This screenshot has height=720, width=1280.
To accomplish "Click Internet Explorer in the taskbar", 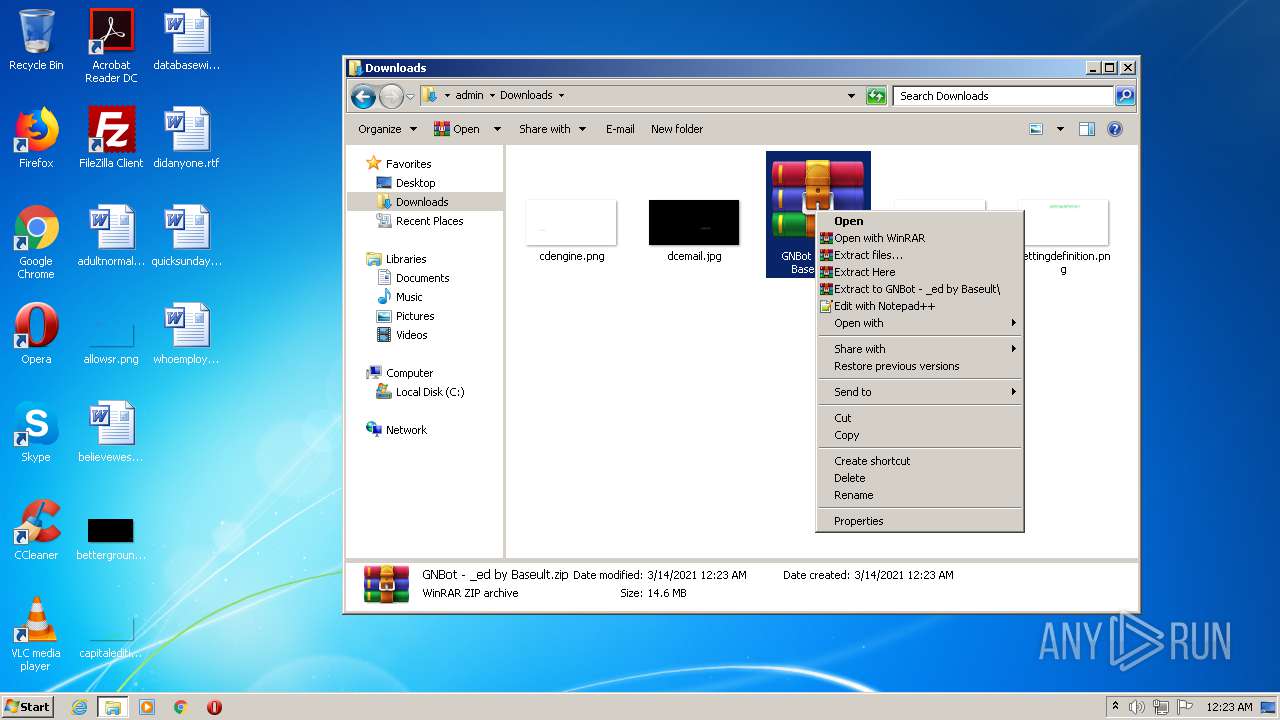I will click(x=80, y=707).
